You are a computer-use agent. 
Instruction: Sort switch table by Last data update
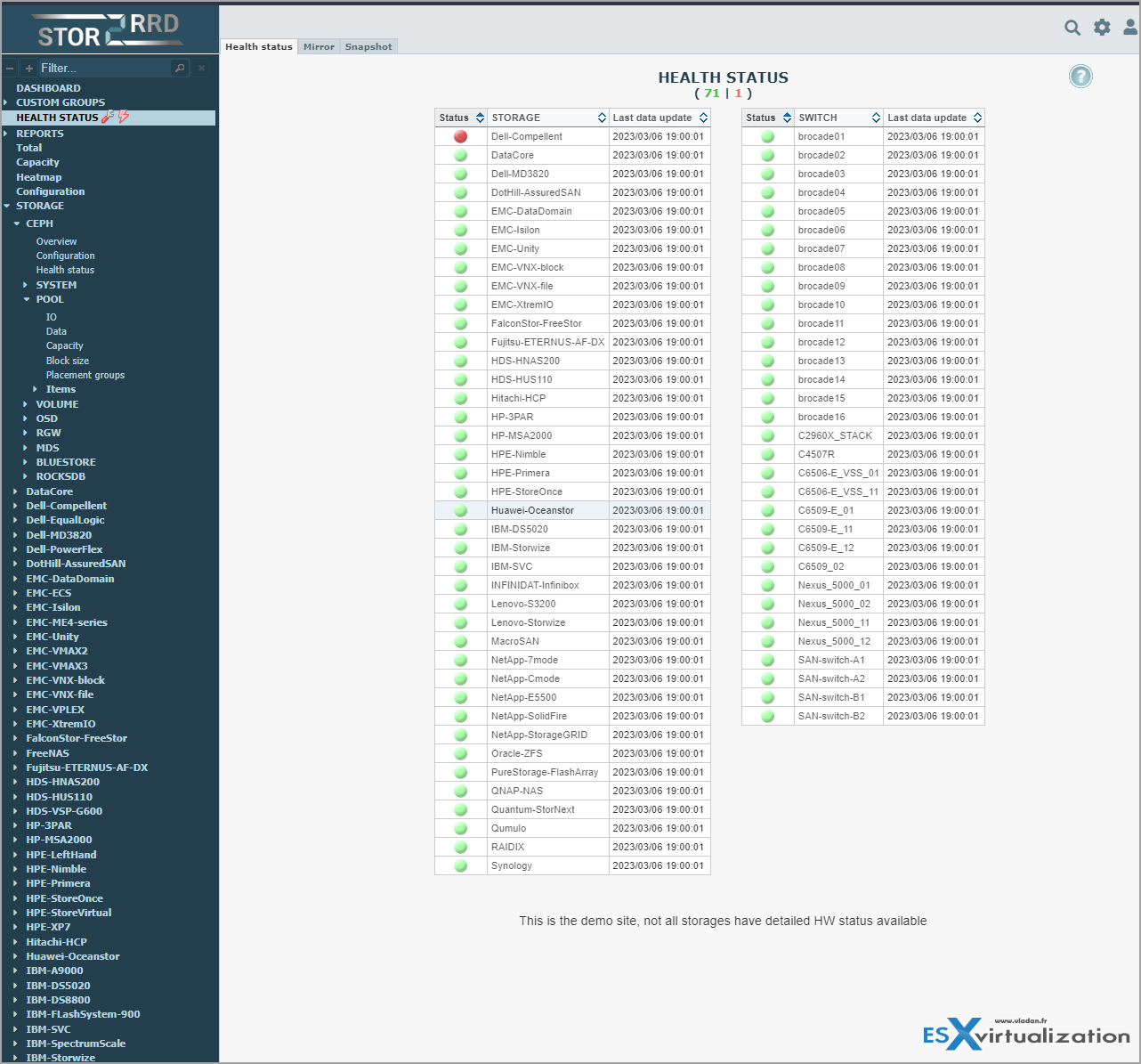click(x=934, y=118)
